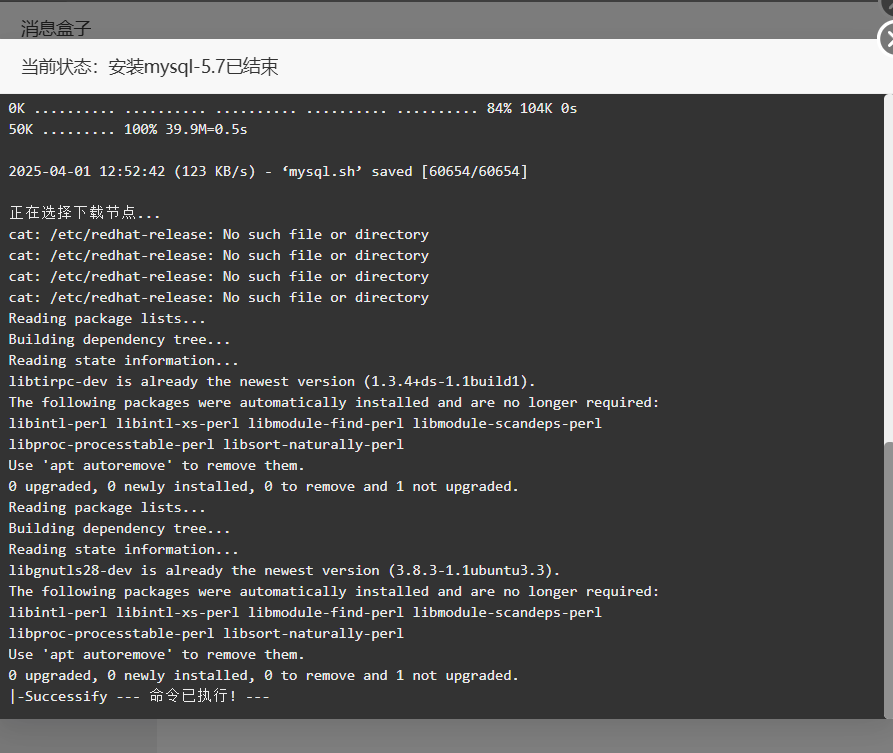Click status text '当前状态: 安装mysql-5.7已结束'

[150, 67]
